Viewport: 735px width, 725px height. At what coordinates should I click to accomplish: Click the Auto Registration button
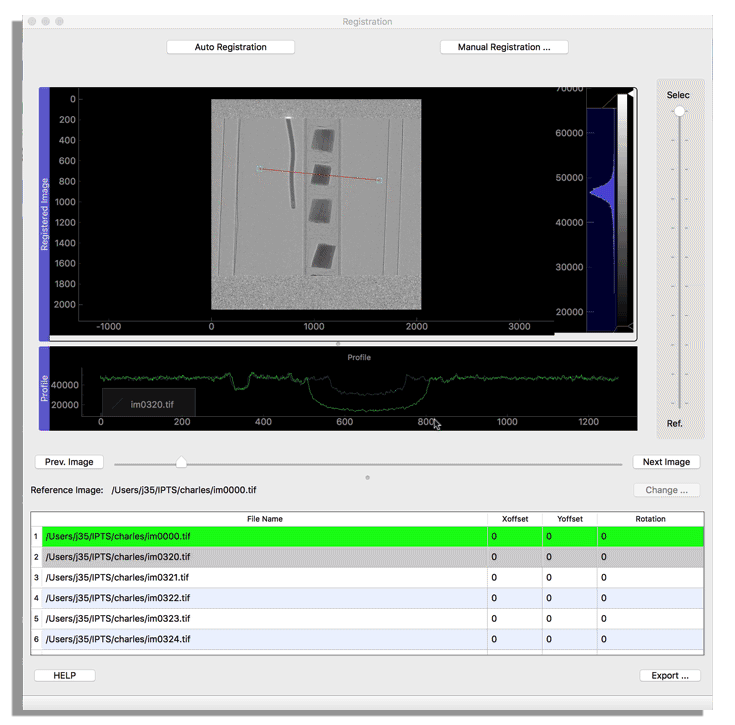pyautogui.click(x=230, y=47)
